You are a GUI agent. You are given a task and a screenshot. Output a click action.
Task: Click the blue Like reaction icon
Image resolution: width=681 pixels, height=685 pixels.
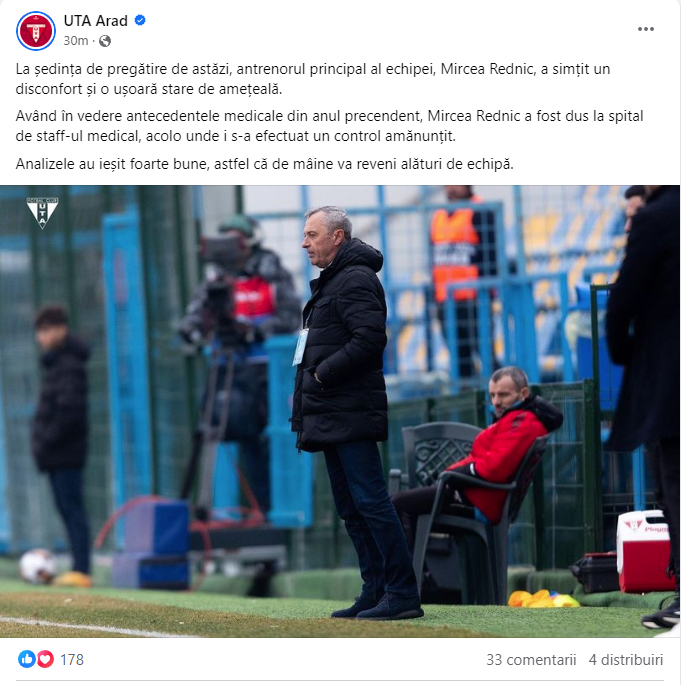coord(27,659)
